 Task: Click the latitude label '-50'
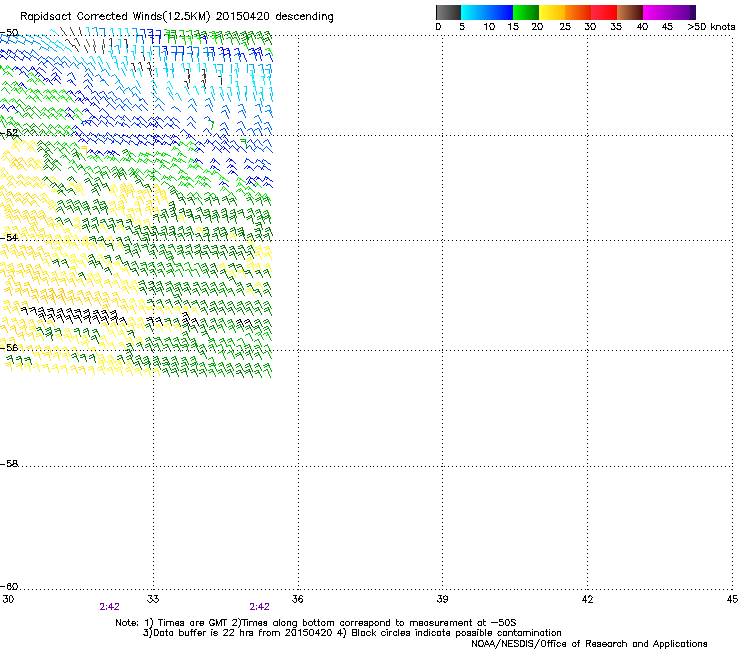[9, 33]
